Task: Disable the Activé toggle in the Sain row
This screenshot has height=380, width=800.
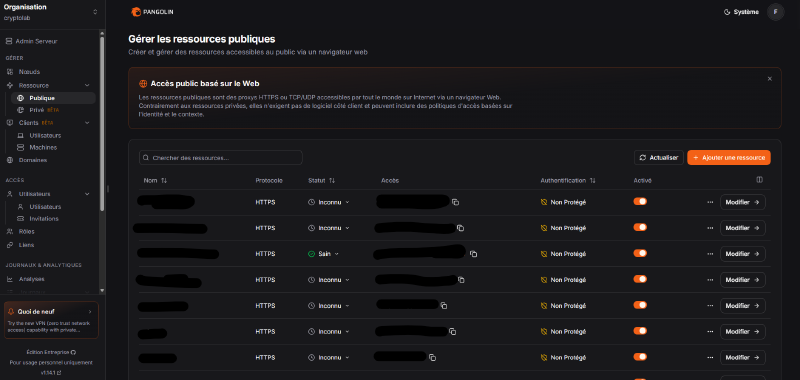Action: point(640,254)
